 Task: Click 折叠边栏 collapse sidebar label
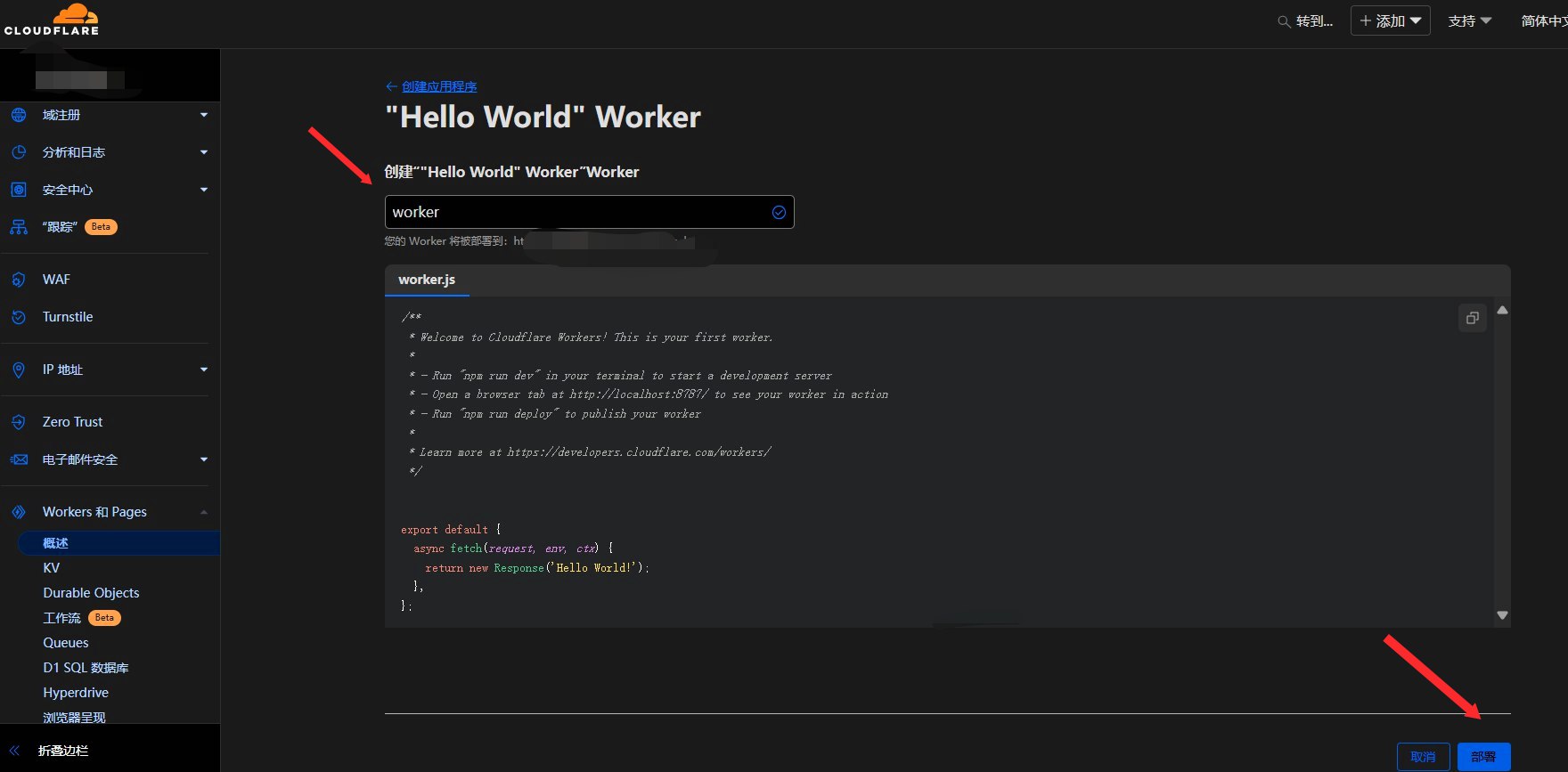[x=63, y=751]
